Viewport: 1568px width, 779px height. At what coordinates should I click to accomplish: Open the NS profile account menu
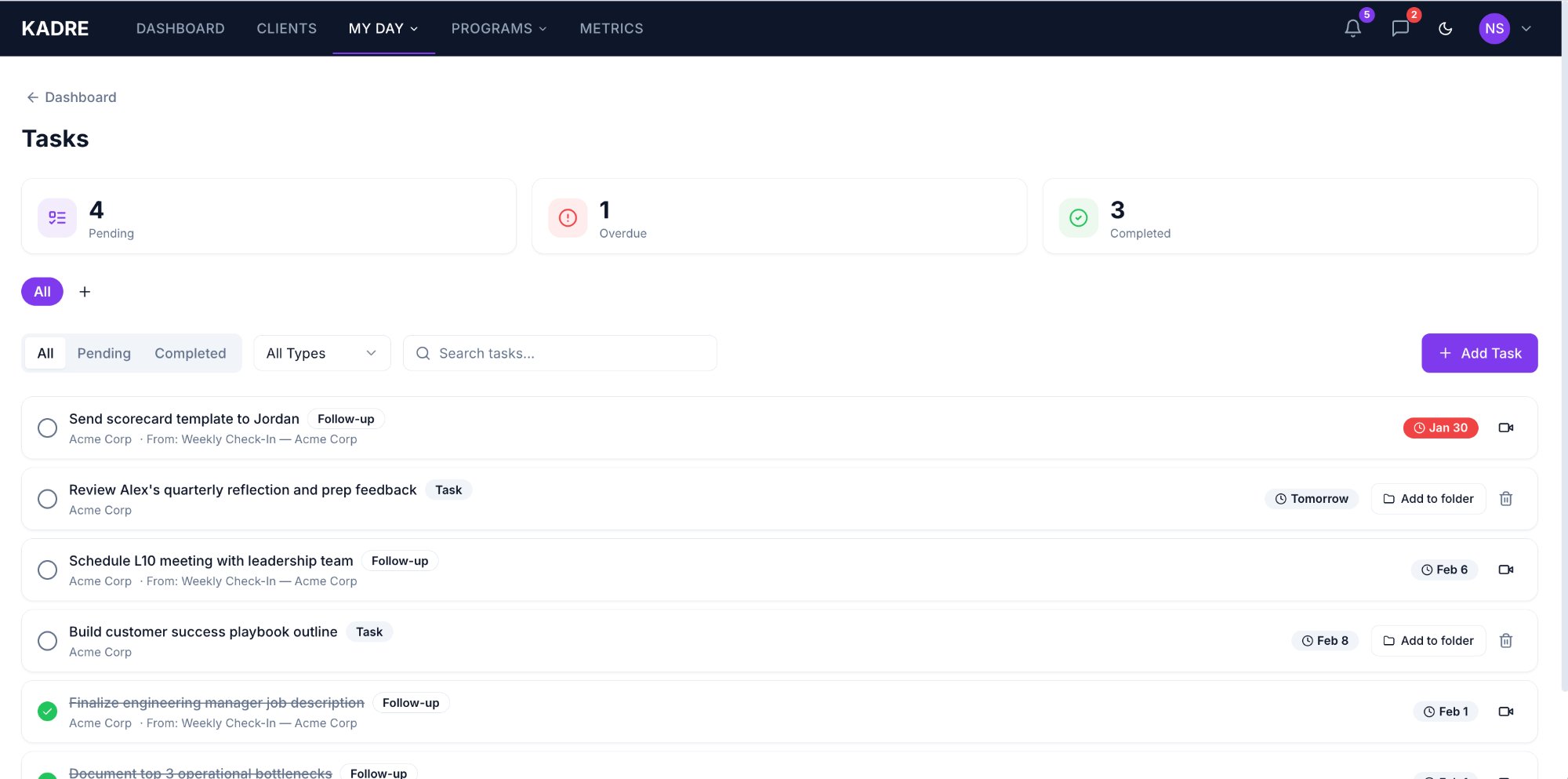click(1495, 28)
